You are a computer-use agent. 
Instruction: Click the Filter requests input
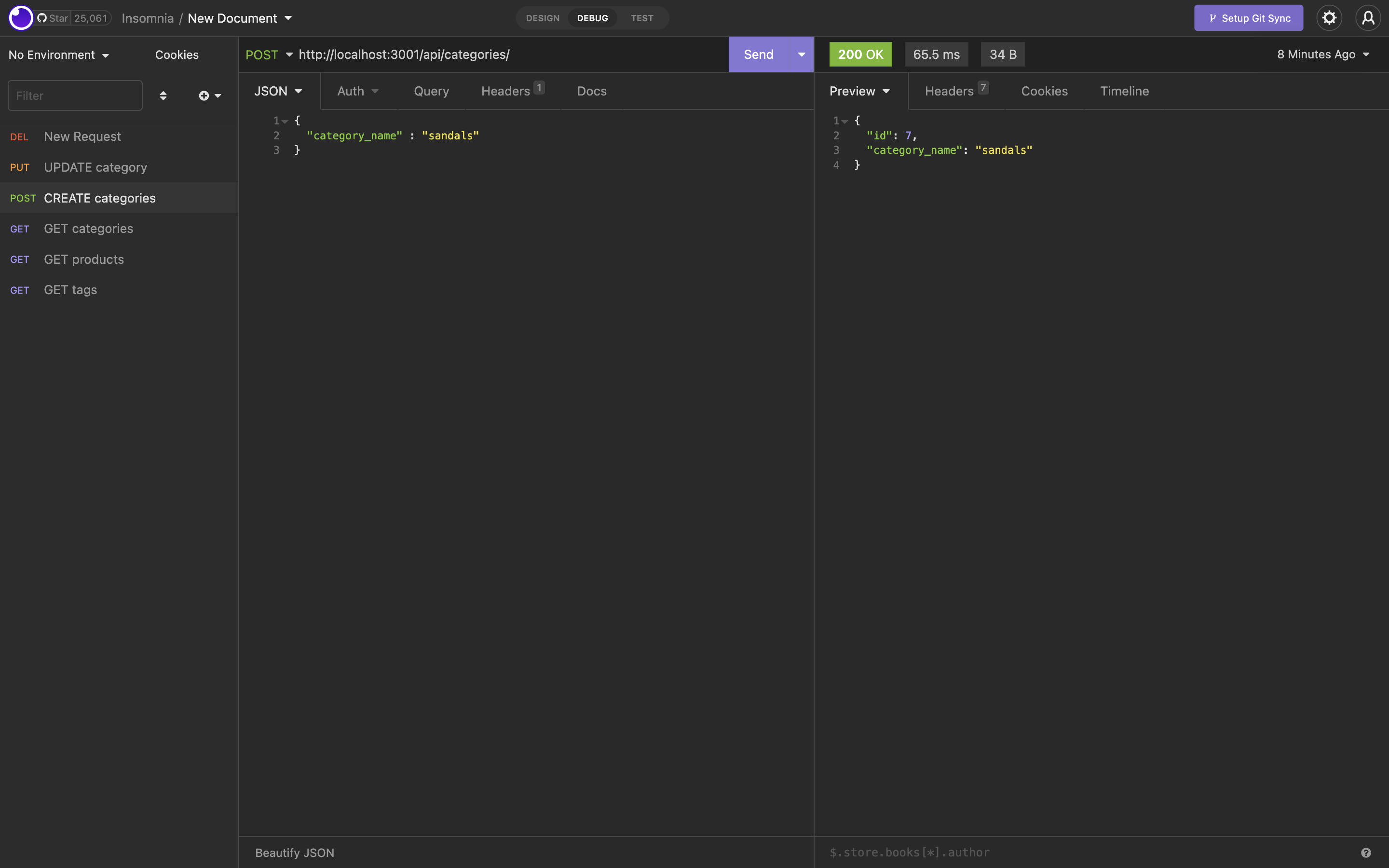(x=75, y=95)
